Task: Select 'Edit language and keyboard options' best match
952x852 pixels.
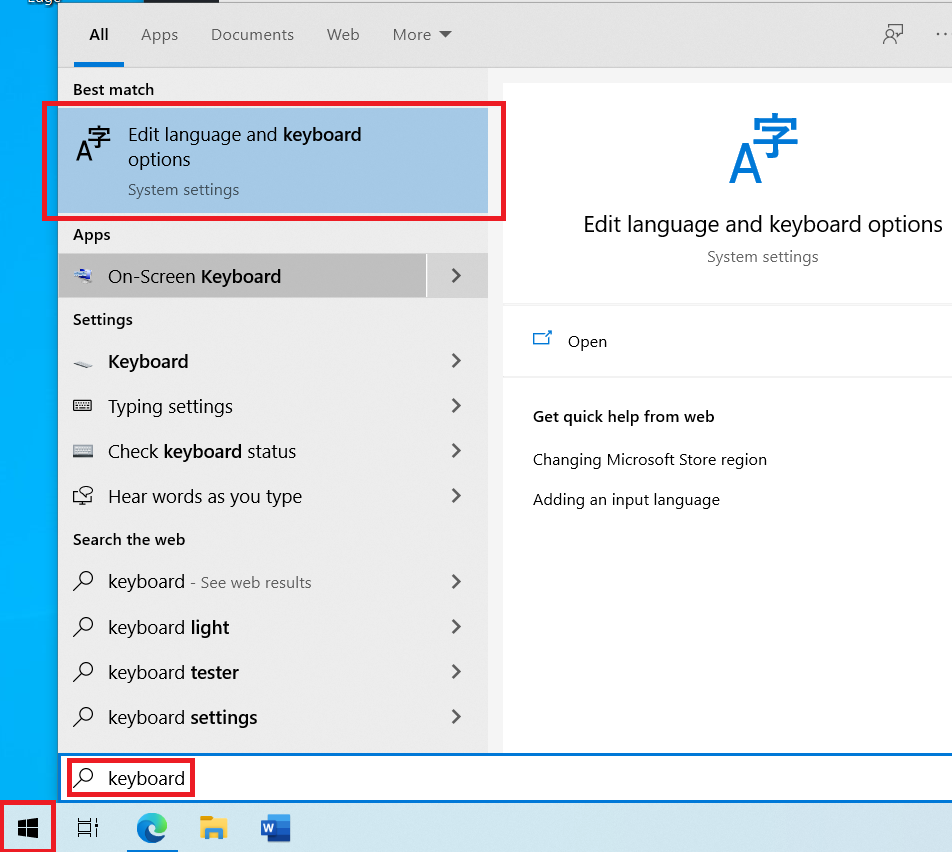Action: tap(272, 160)
